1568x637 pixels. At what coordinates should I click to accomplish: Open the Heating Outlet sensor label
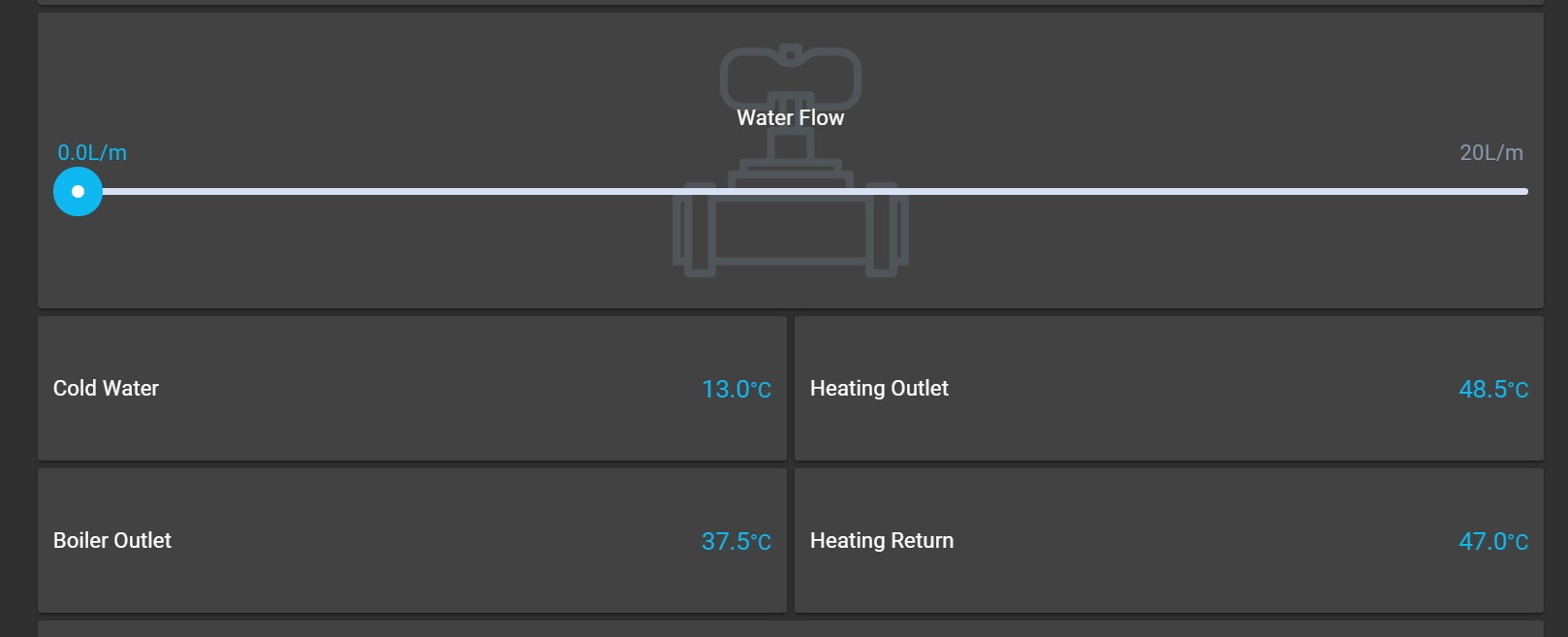click(x=879, y=389)
